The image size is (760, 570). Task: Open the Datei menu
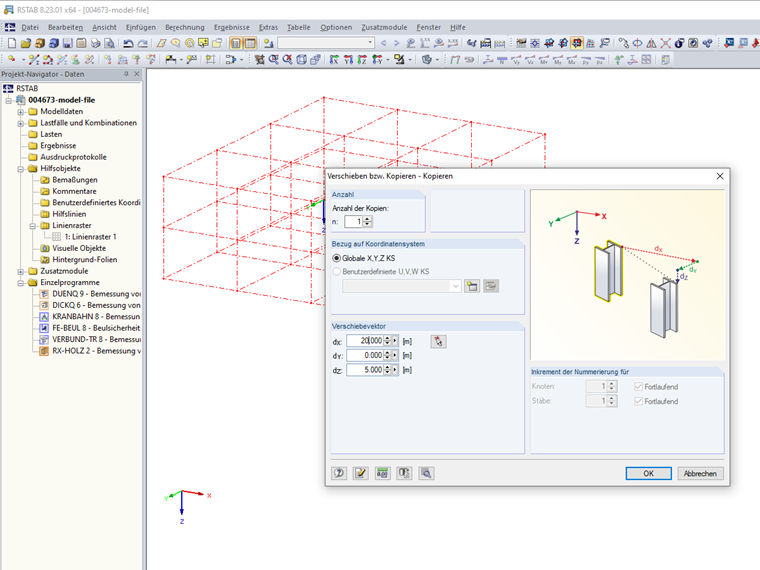[30, 27]
